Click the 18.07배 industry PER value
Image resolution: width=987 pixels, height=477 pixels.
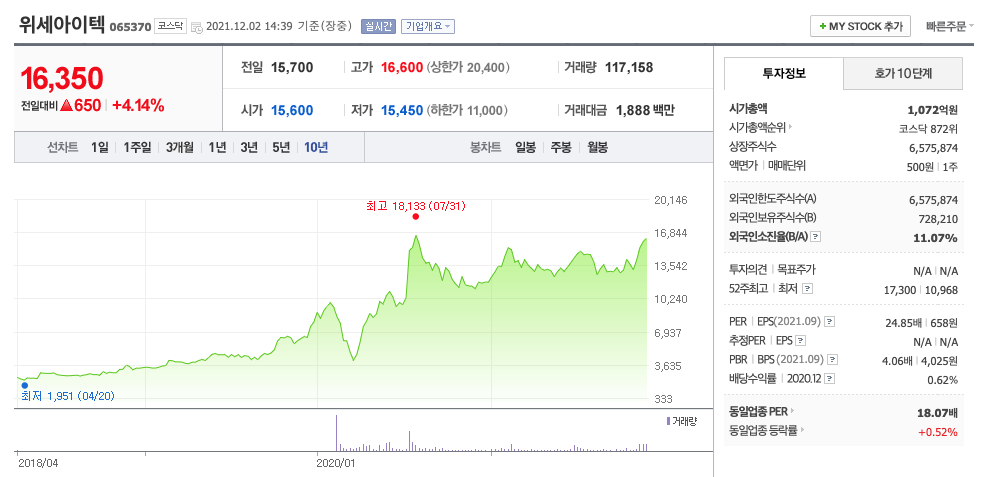tap(938, 413)
